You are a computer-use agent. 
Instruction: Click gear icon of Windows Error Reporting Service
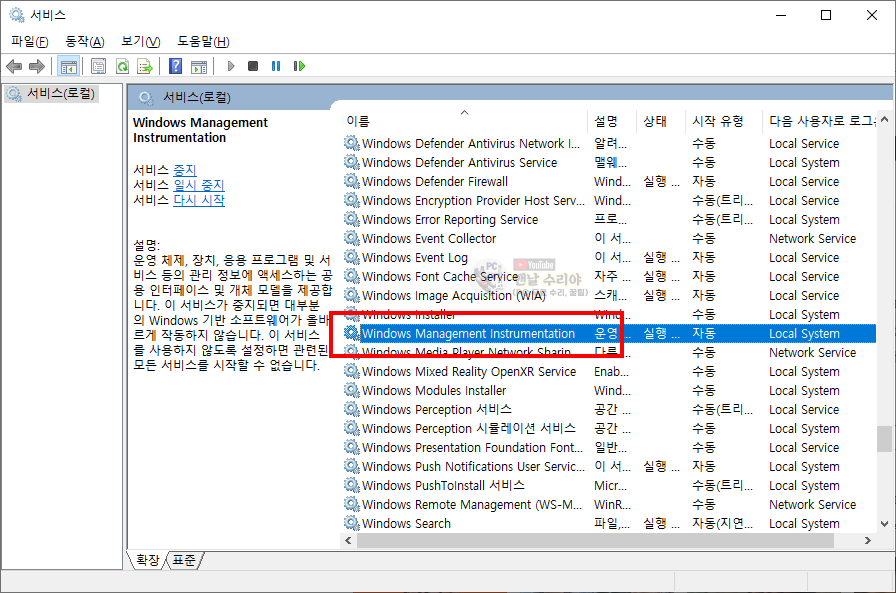(x=351, y=219)
